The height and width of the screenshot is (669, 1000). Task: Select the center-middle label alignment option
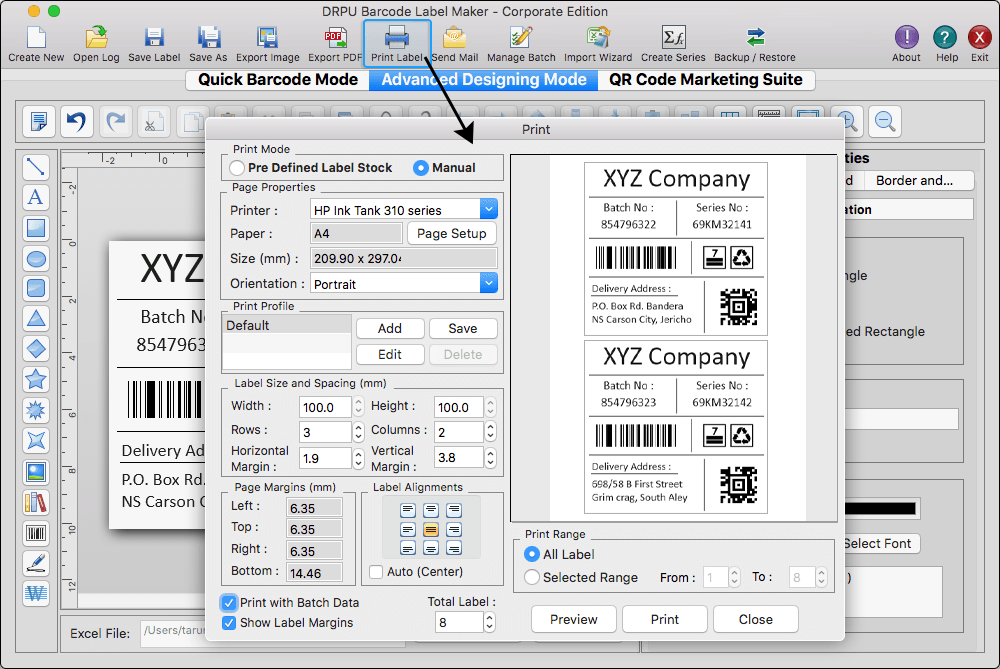[431, 529]
